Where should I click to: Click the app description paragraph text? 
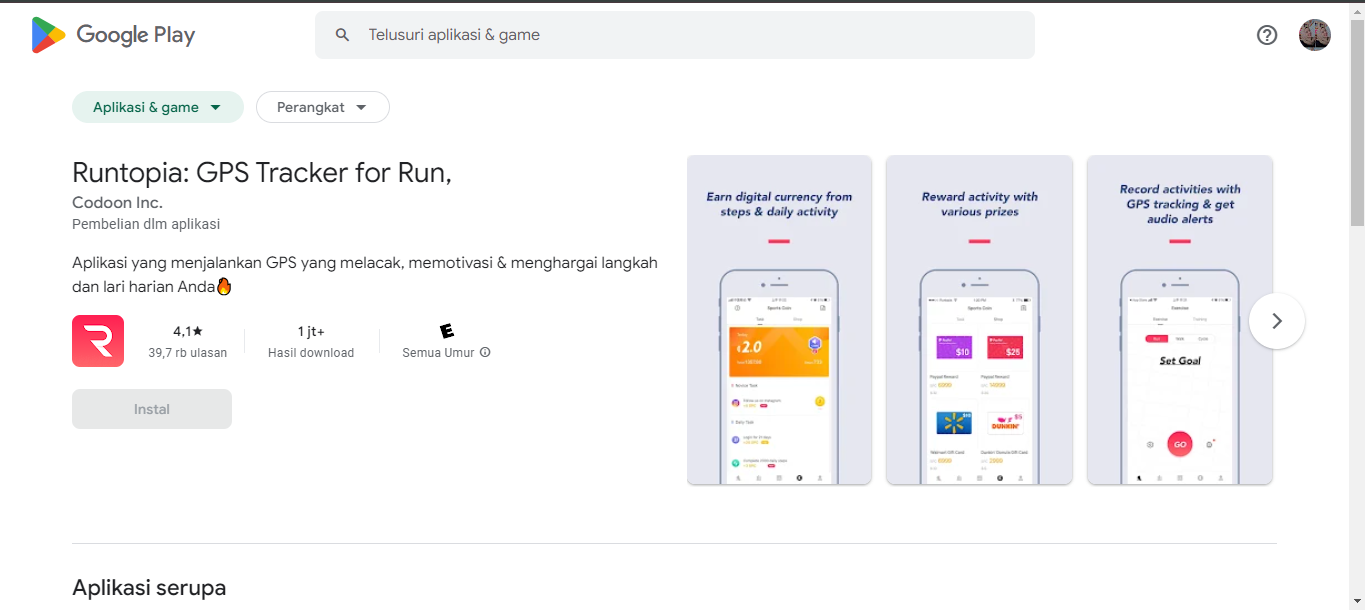point(365,274)
